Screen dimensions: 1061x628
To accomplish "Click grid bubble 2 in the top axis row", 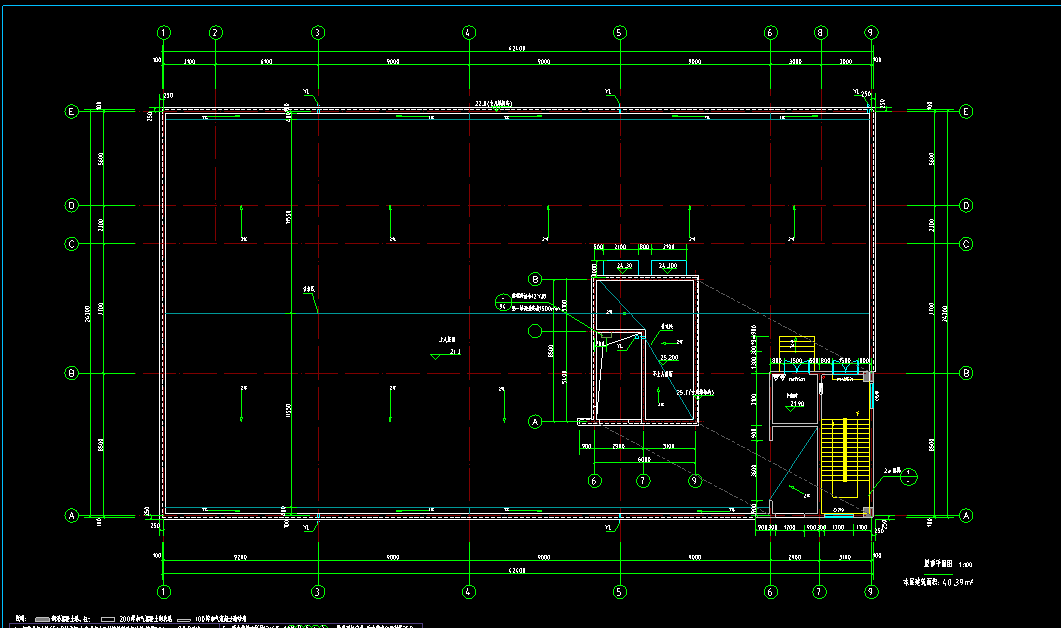I will [x=215, y=33].
